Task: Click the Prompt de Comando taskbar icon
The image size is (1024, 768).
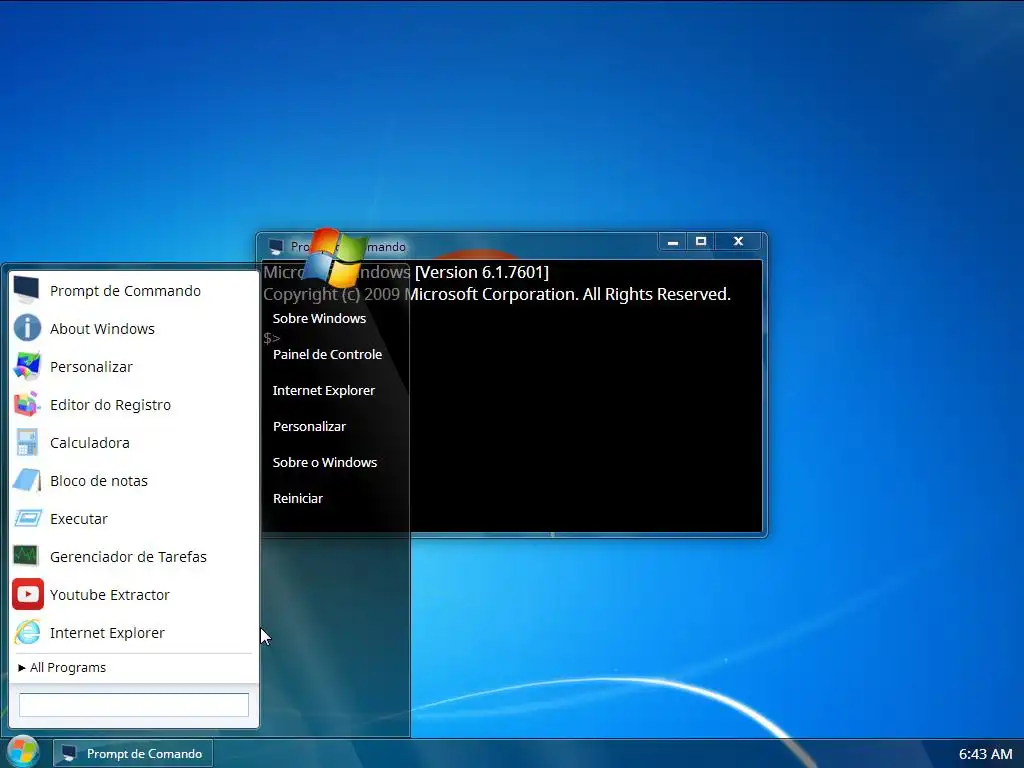Action: 69,754
